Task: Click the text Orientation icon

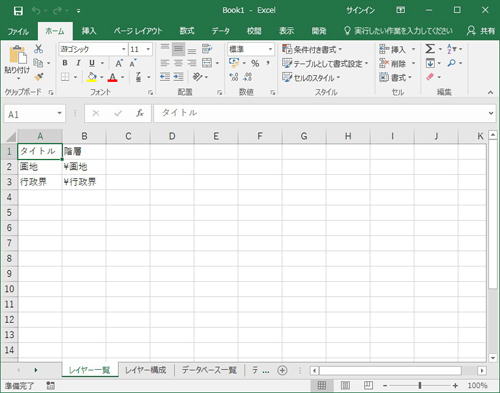Action: click(x=197, y=77)
